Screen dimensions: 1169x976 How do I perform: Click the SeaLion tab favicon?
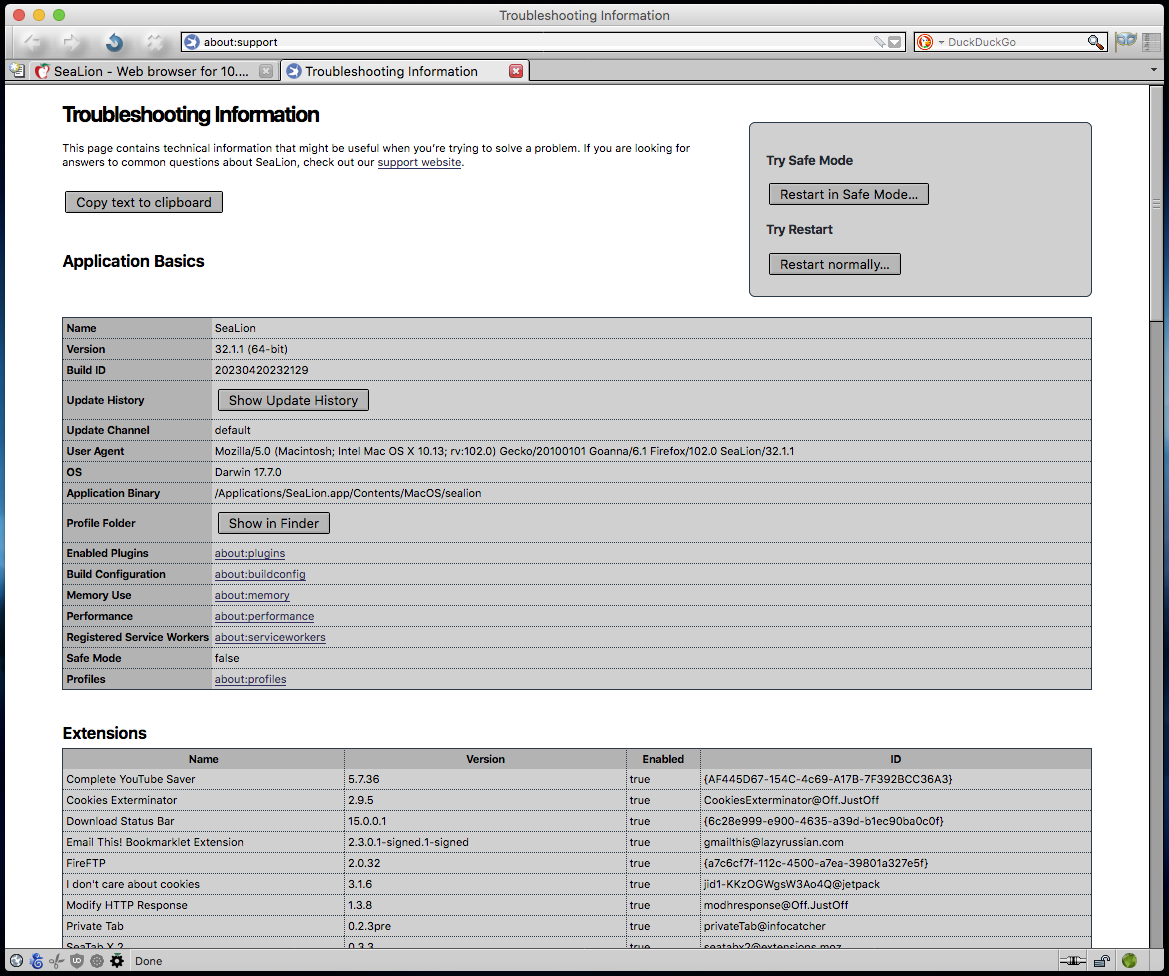pos(42,71)
